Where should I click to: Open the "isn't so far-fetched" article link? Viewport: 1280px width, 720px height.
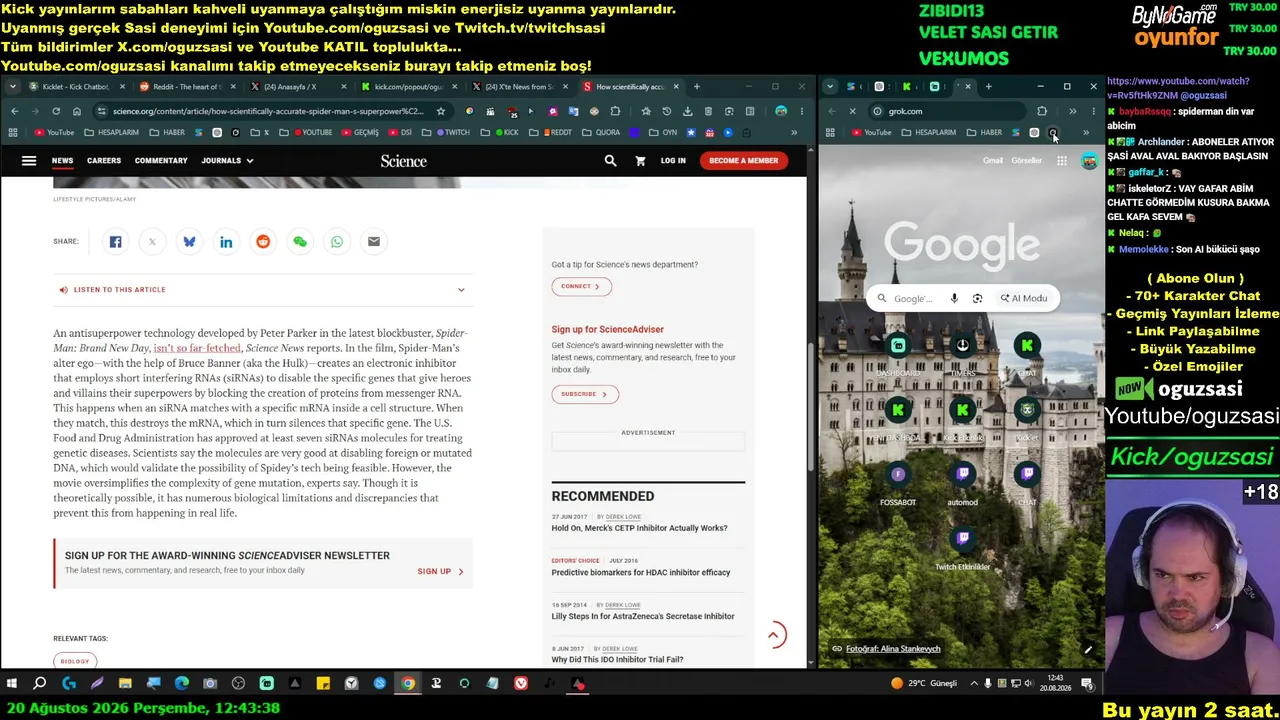(197, 348)
